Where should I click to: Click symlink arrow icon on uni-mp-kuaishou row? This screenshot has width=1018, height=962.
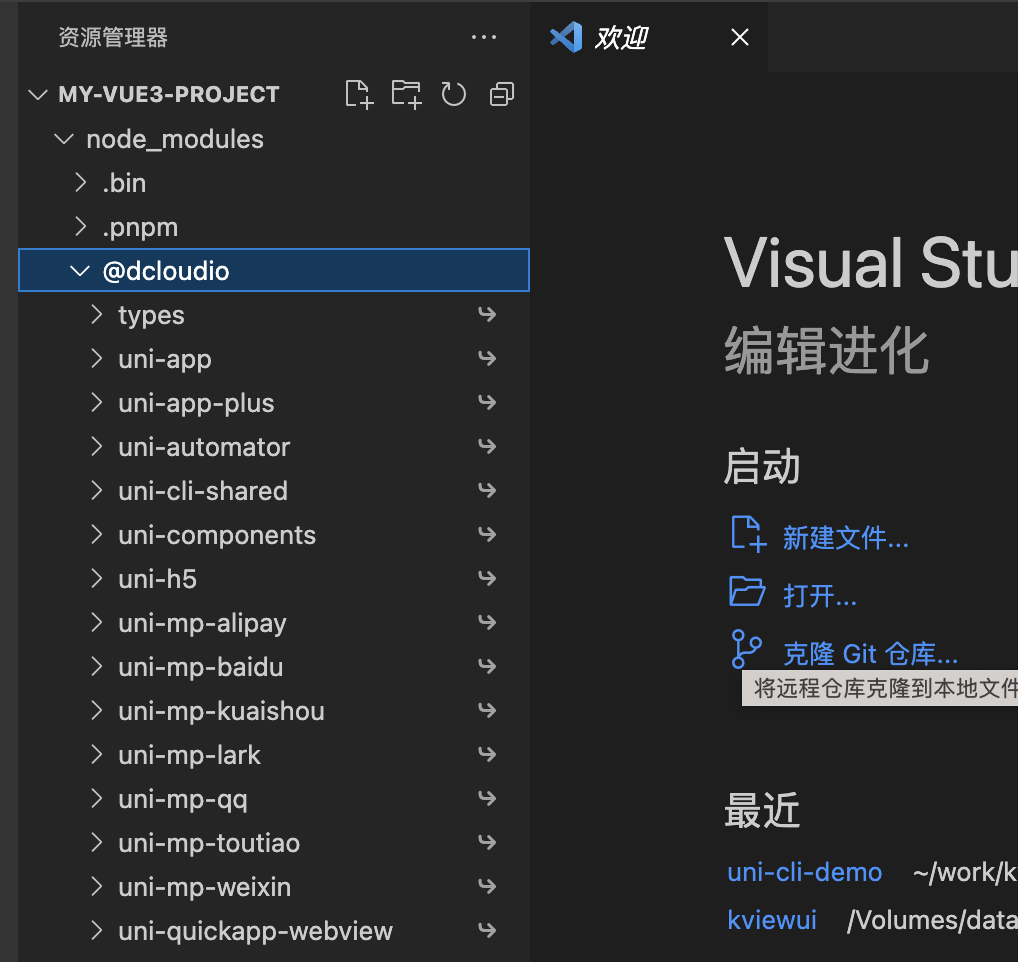click(x=487, y=711)
